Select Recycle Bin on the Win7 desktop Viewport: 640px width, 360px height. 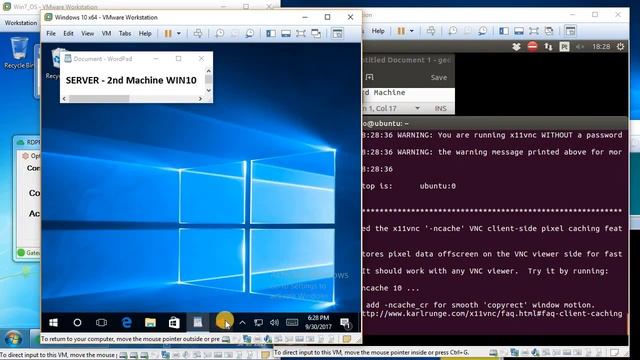18,53
